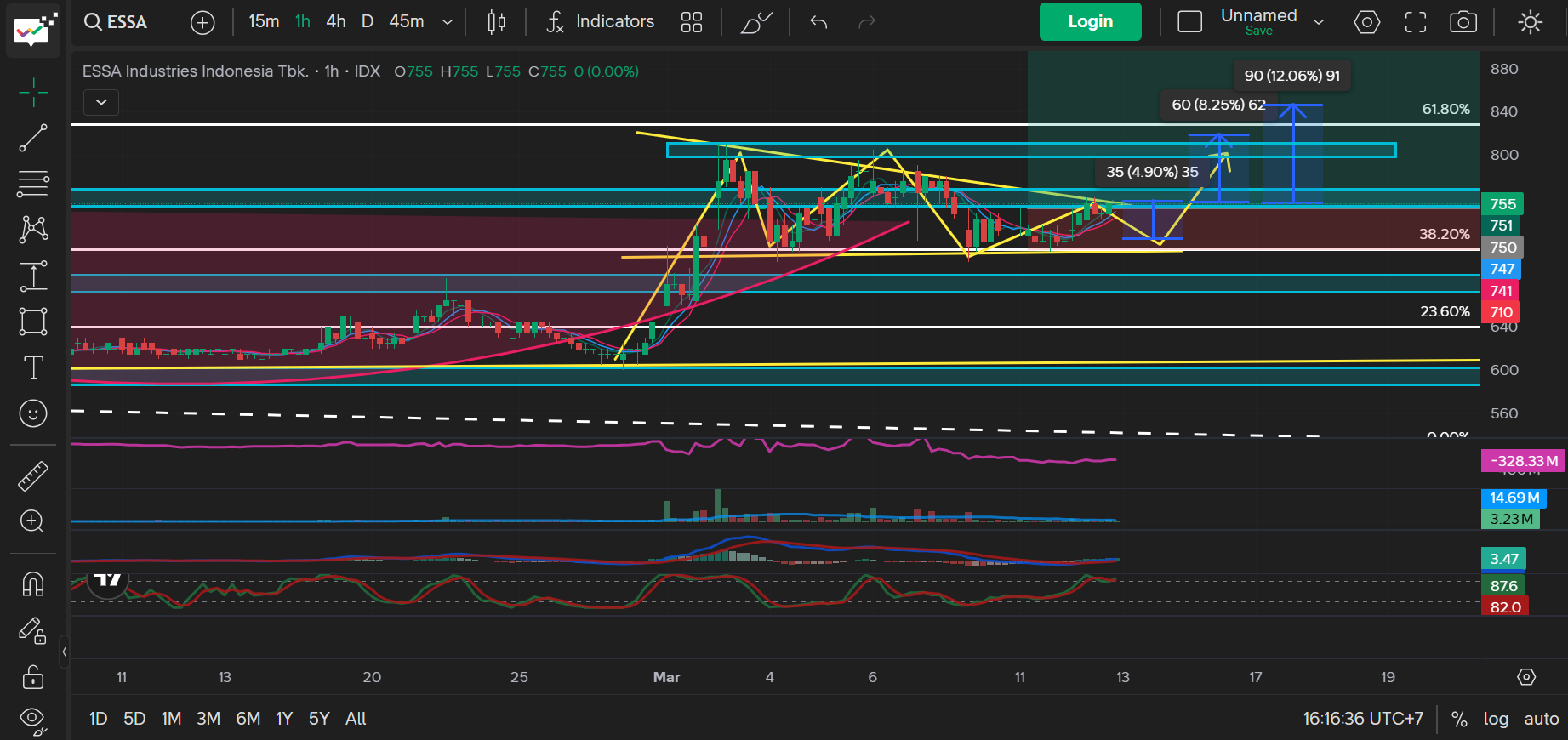Collapse the indicator legend chevron
Screen dimensions: 1568x740
[101, 103]
